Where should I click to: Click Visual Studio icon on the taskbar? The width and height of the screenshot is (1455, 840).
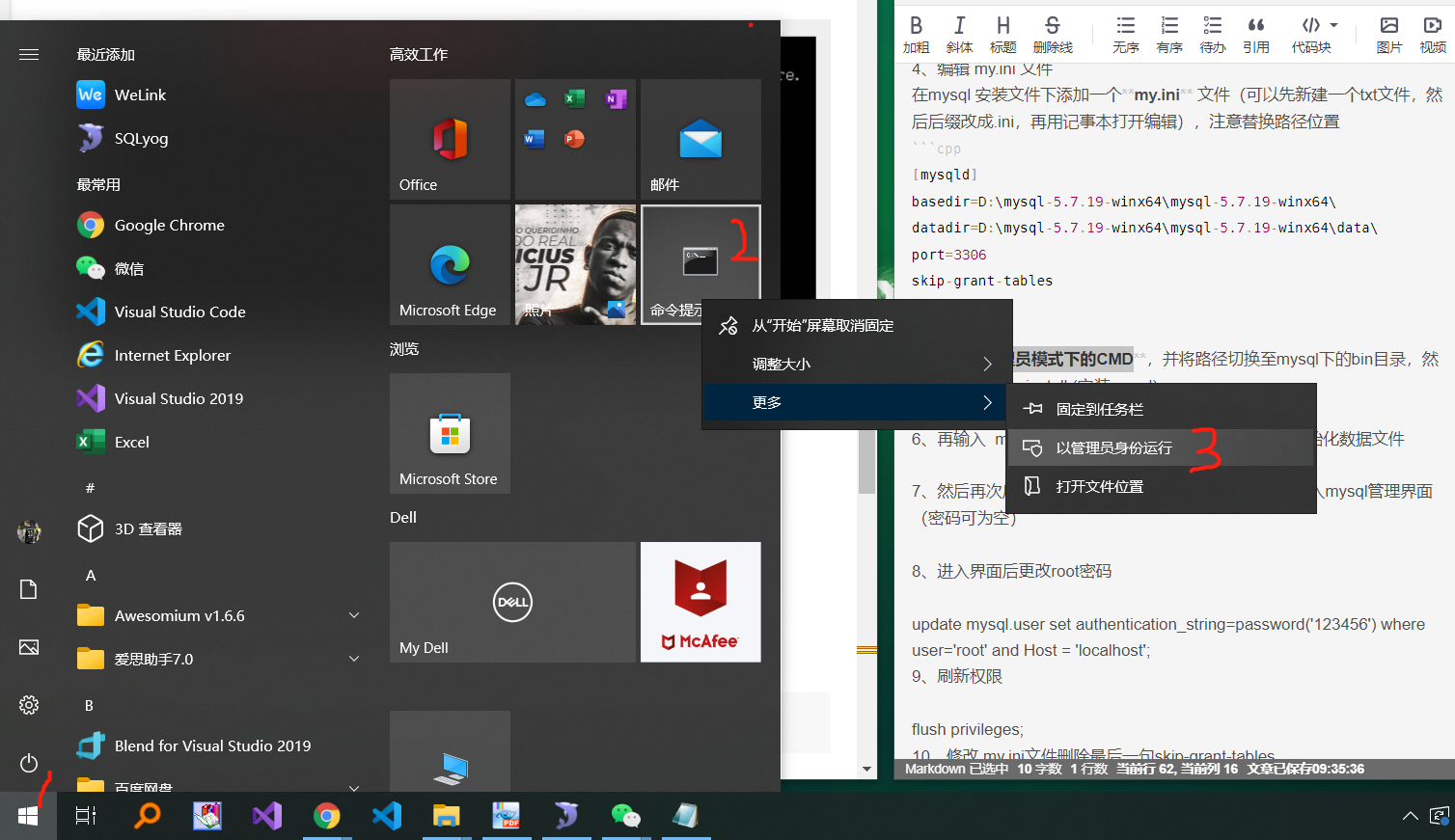coord(266,816)
